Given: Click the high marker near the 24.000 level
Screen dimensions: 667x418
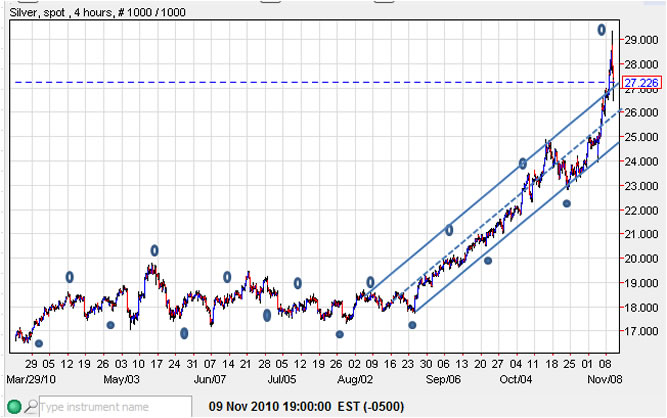Looking at the screenshot, I should 522,163.
